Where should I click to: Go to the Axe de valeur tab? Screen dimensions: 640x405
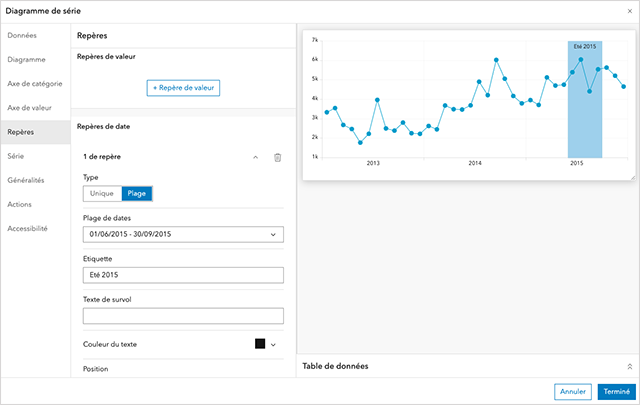(x=36, y=108)
